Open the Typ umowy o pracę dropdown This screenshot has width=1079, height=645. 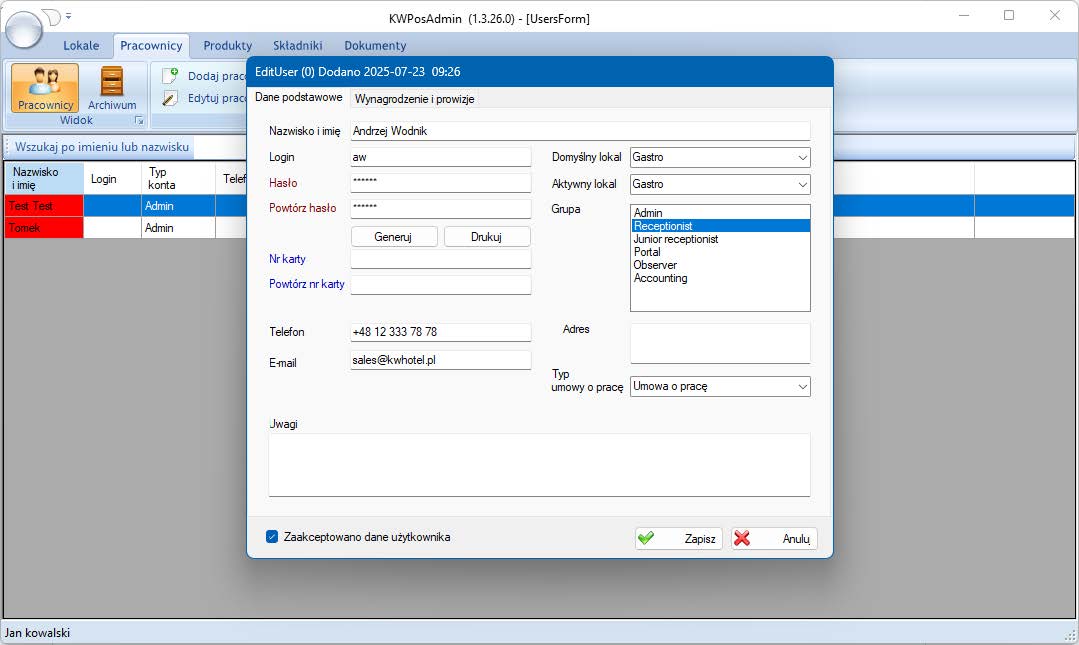pyautogui.click(x=802, y=387)
